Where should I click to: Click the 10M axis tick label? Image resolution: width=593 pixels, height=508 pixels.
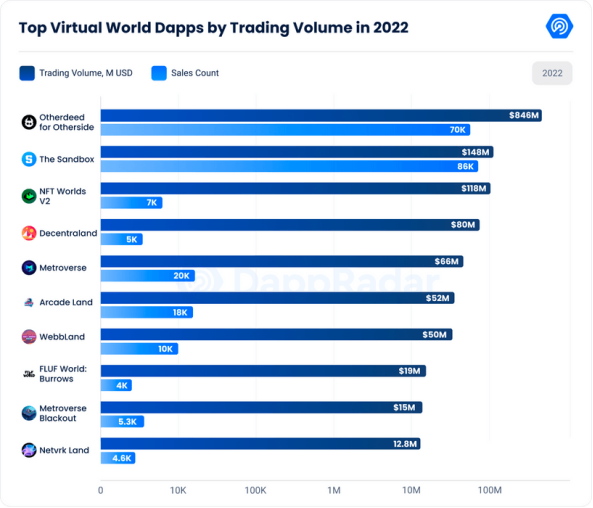[x=411, y=490]
